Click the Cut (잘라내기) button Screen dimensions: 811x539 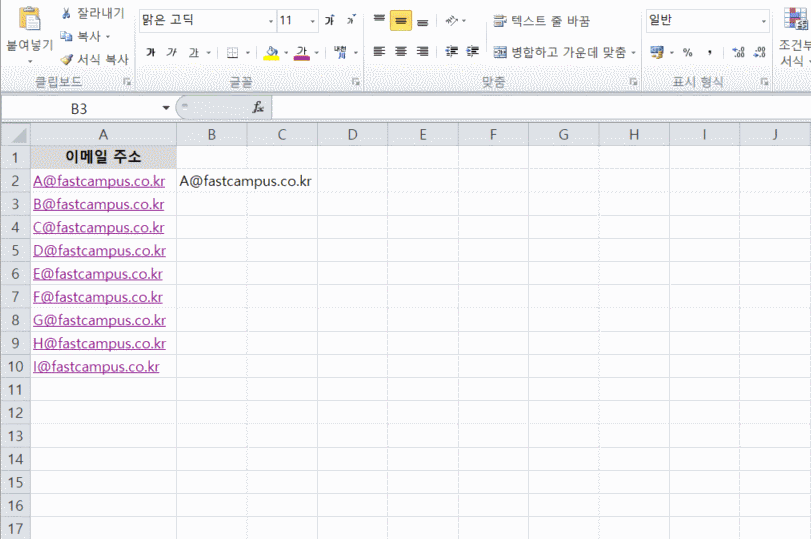click(93, 13)
